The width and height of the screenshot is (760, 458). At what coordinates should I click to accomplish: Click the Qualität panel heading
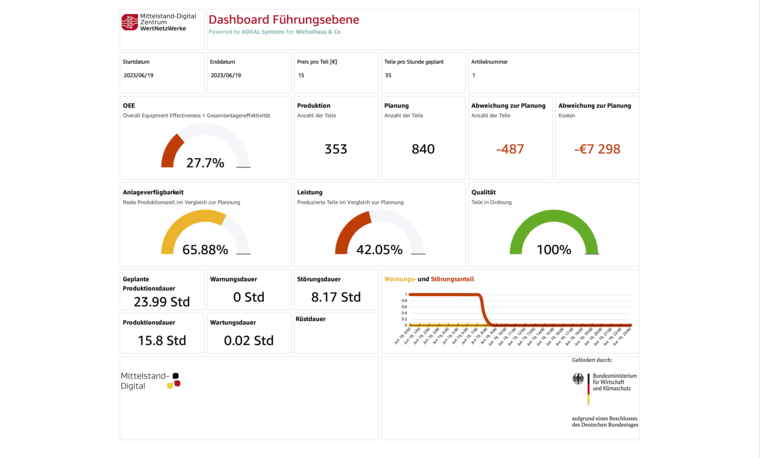(483, 192)
